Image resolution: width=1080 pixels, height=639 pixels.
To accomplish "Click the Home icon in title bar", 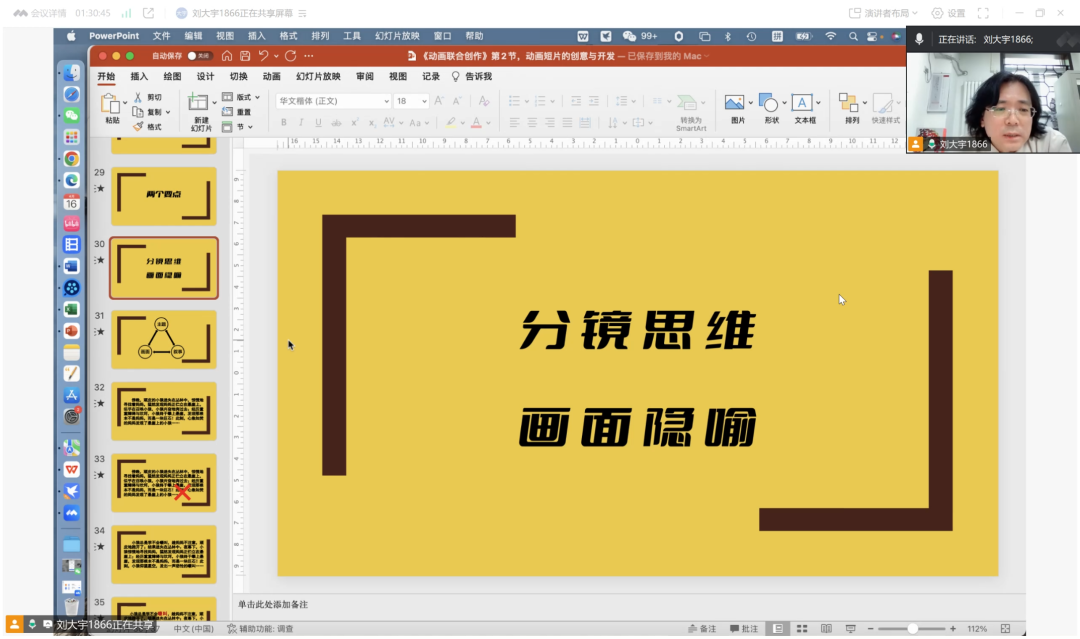I will tap(227, 56).
